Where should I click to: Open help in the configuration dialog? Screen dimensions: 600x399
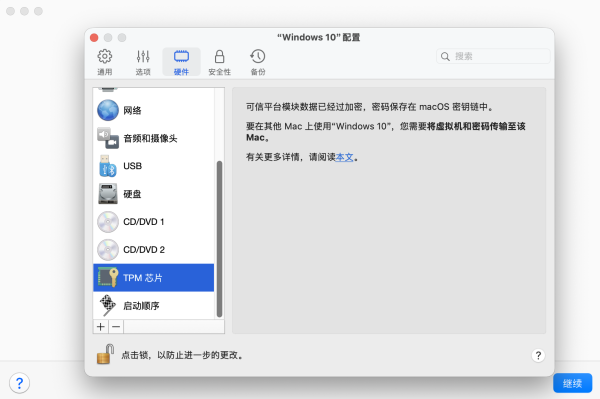(x=538, y=355)
